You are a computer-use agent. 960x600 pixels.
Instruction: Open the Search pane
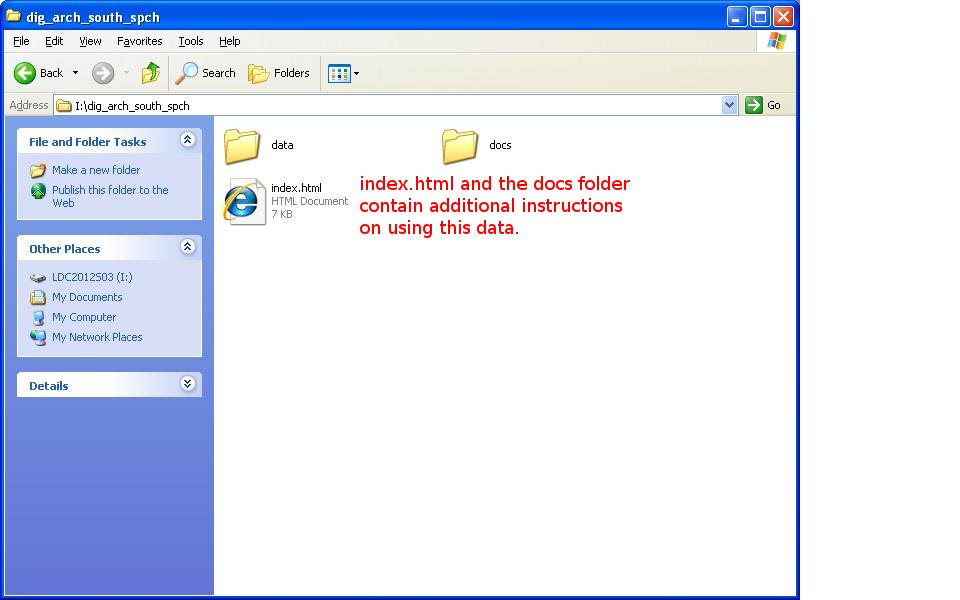tap(205, 73)
